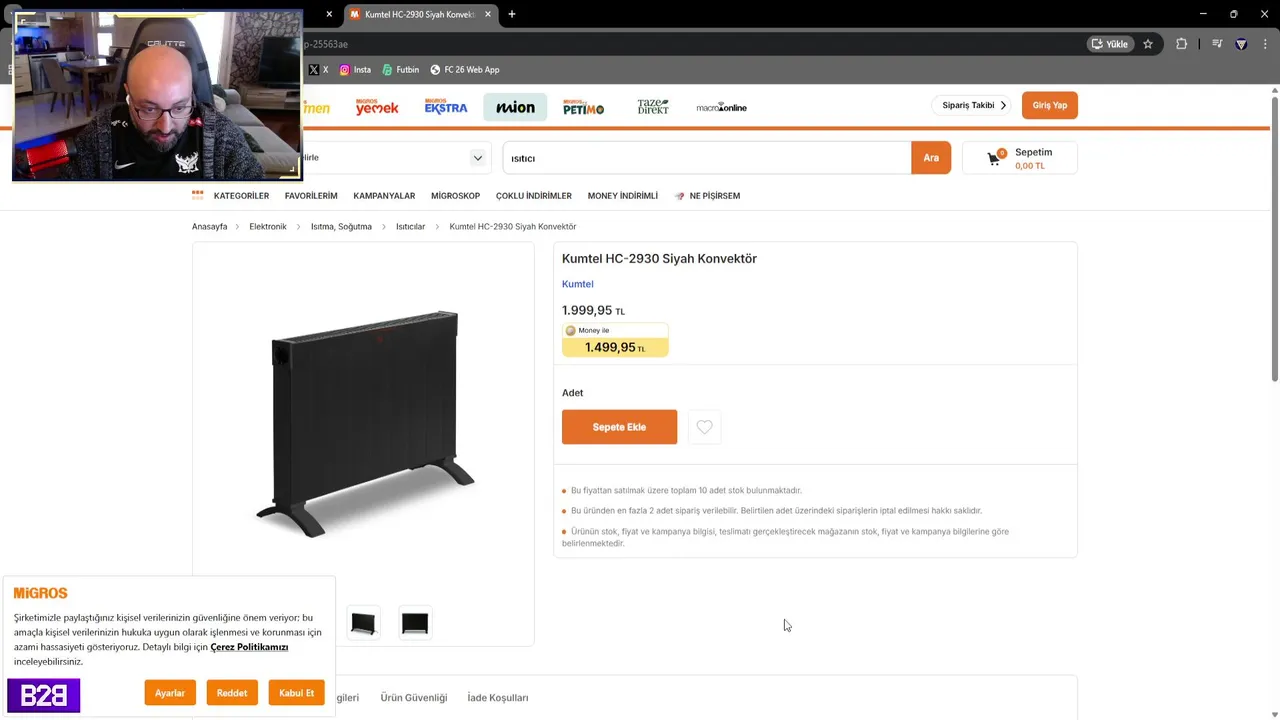Switch to İade Koşulları tab

pyautogui.click(x=498, y=698)
